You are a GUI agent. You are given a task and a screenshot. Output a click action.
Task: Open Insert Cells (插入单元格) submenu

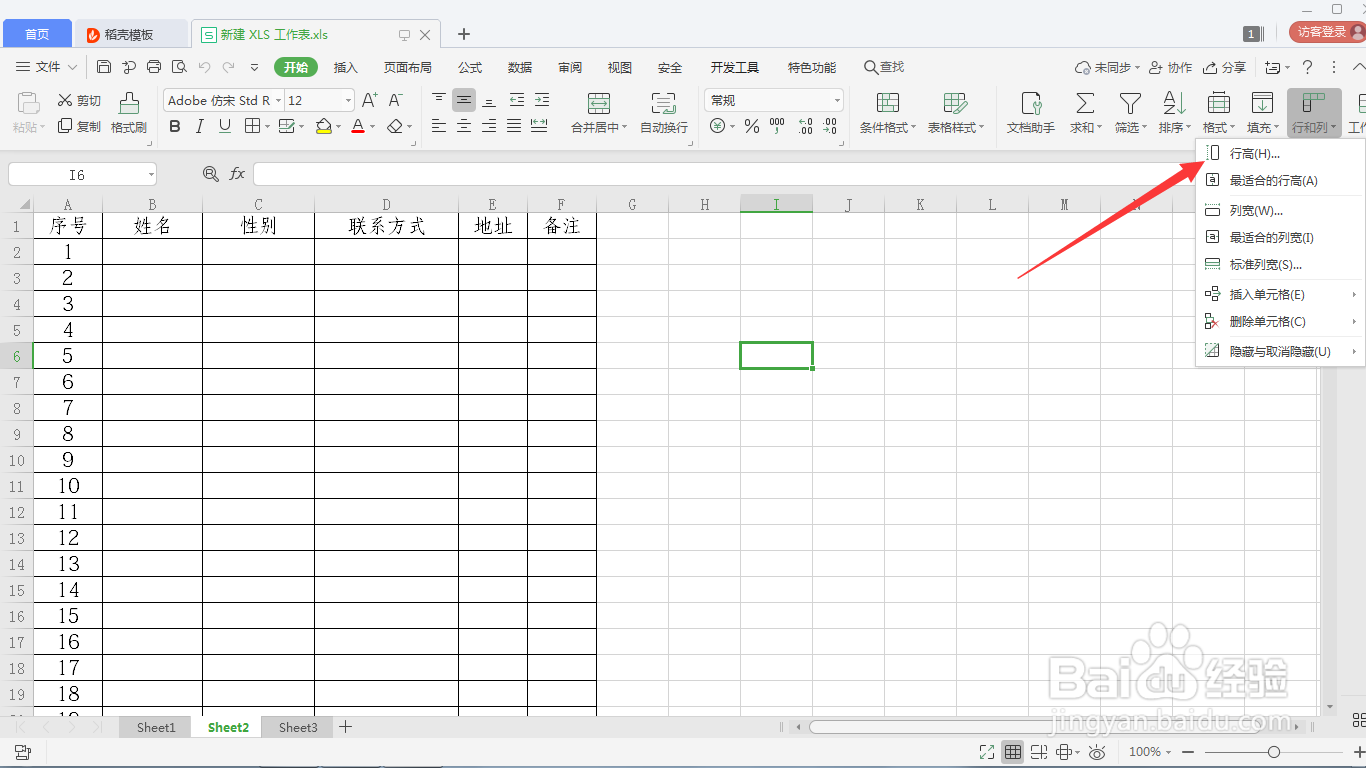(1280, 295)
